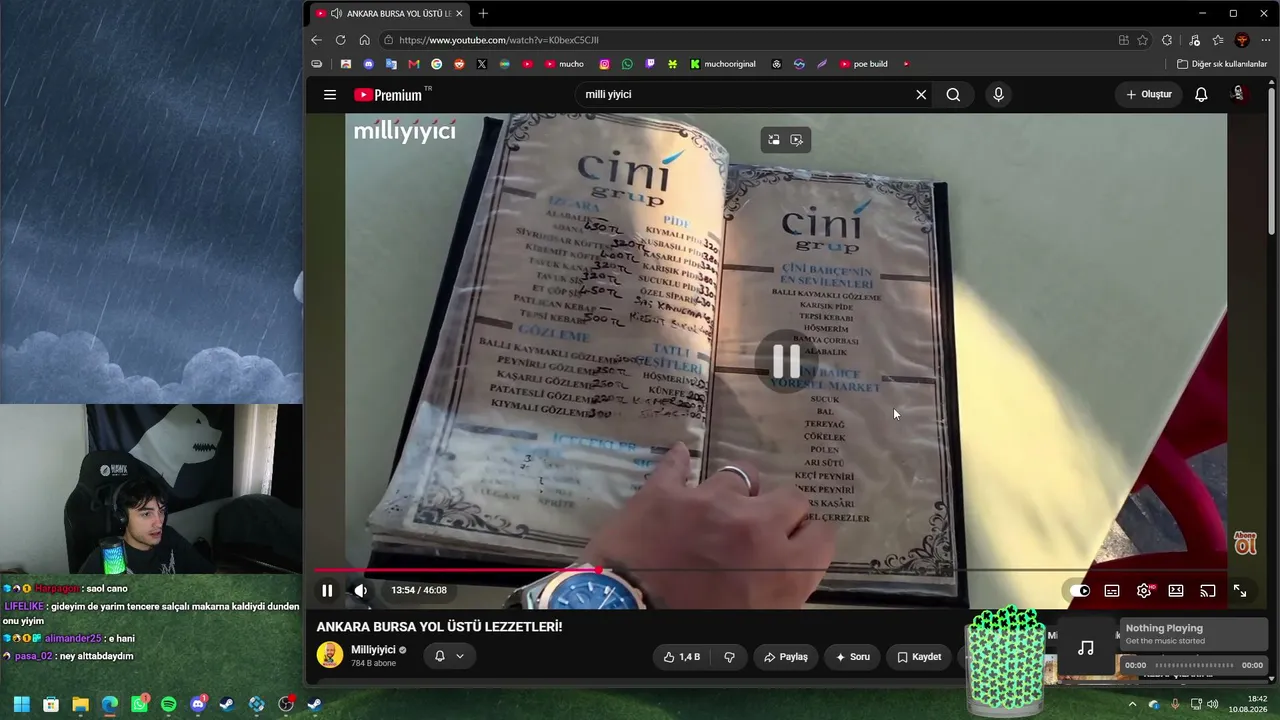Open the Google bookmark

pos(436,64)
